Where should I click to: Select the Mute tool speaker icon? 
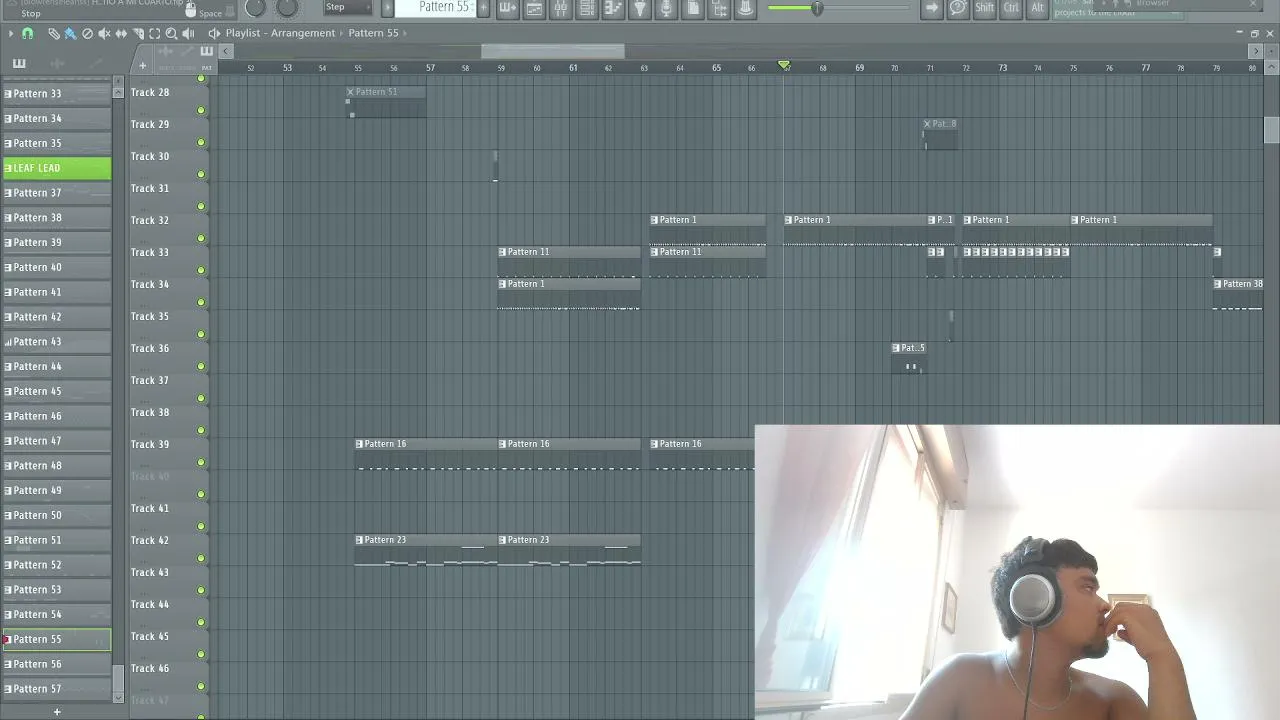104,33
